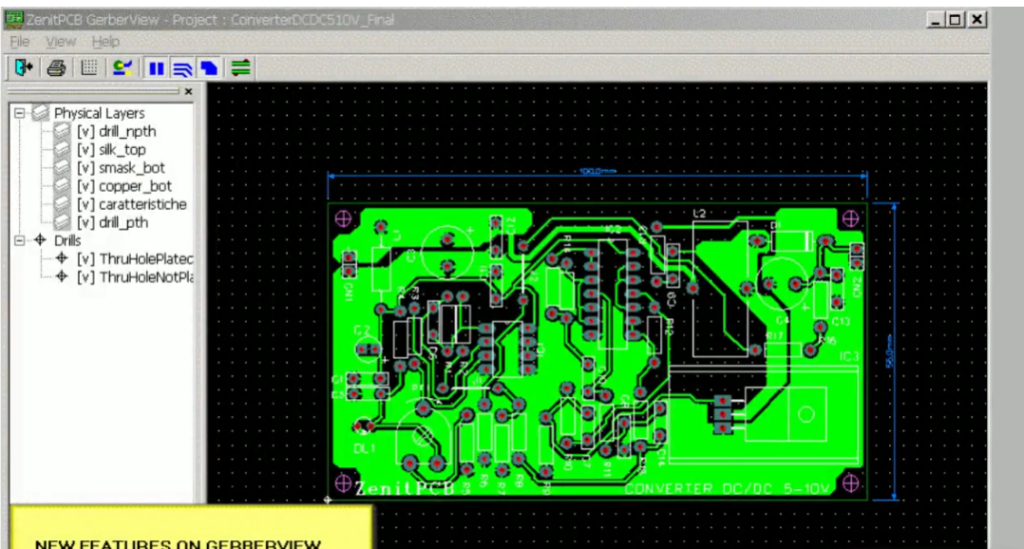Collapse the Drills tree node

coord(20,240)
